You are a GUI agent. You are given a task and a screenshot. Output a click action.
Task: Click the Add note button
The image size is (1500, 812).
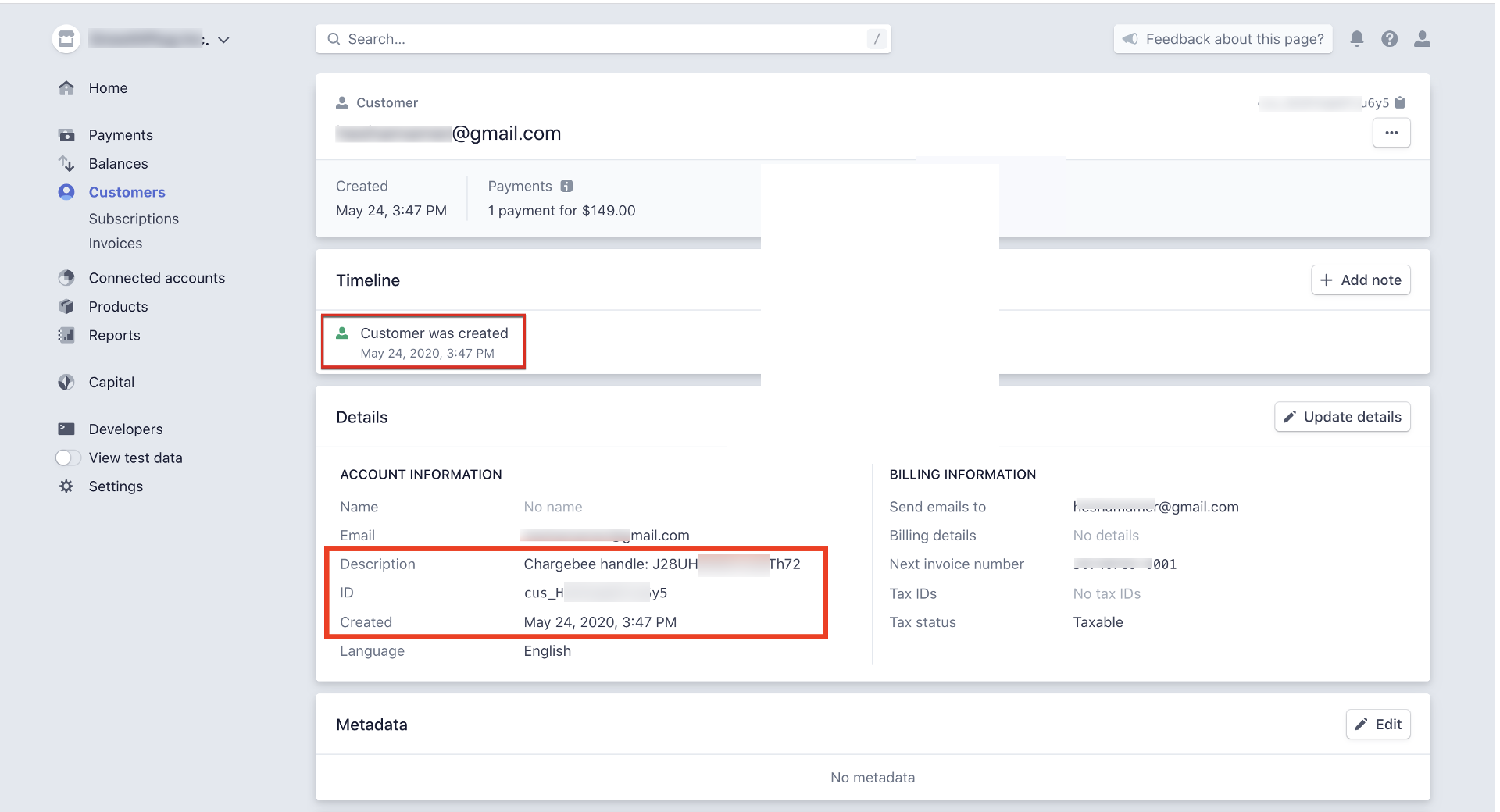(x=1360, y=280)
